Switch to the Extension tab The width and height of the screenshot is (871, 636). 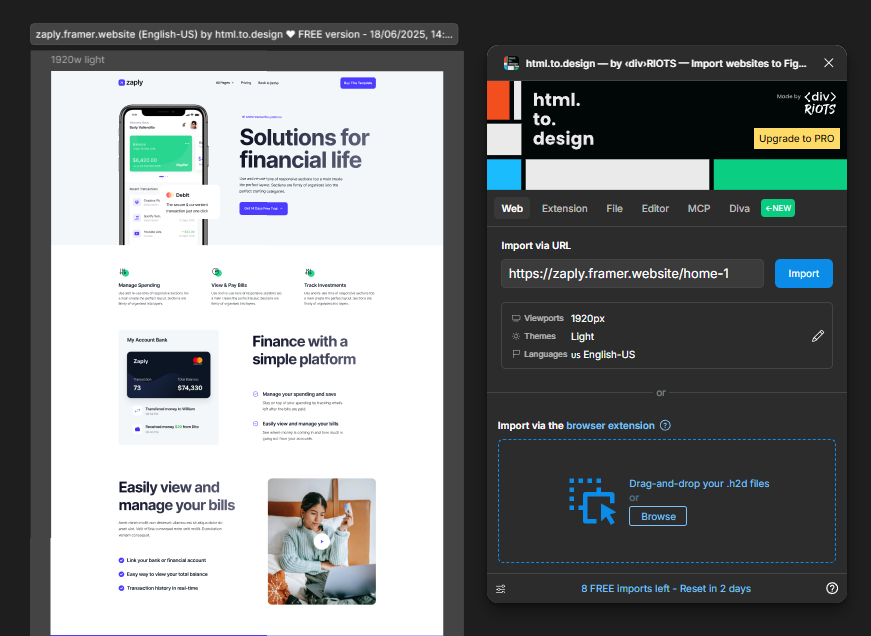click(x=564, y=208)
